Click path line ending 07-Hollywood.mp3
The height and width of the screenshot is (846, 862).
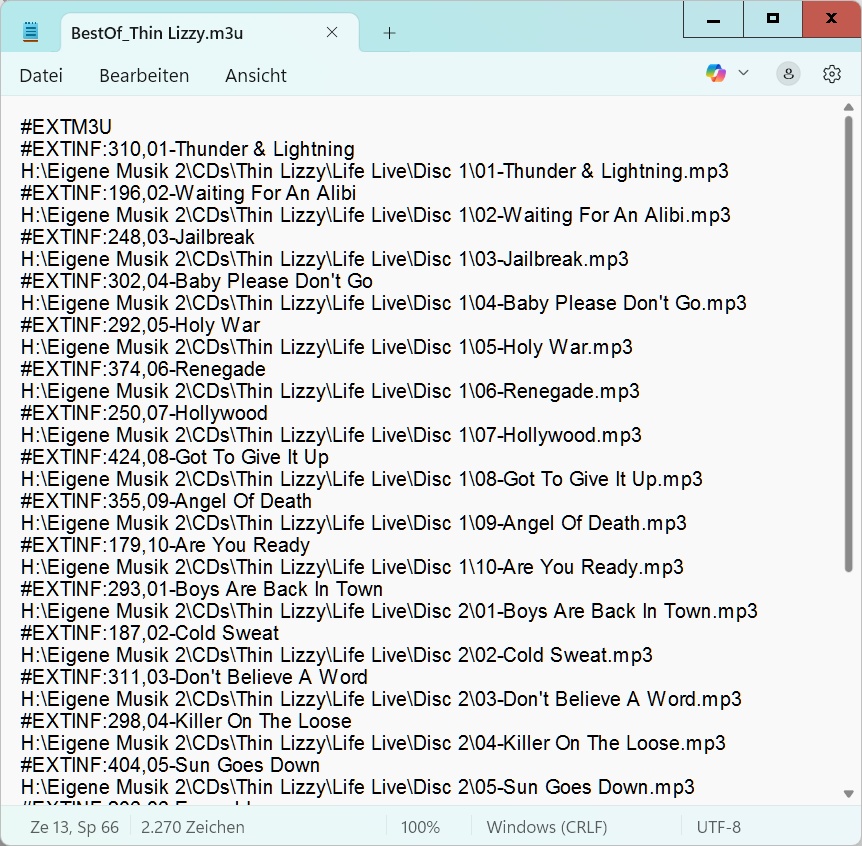[x=331, y=435]
